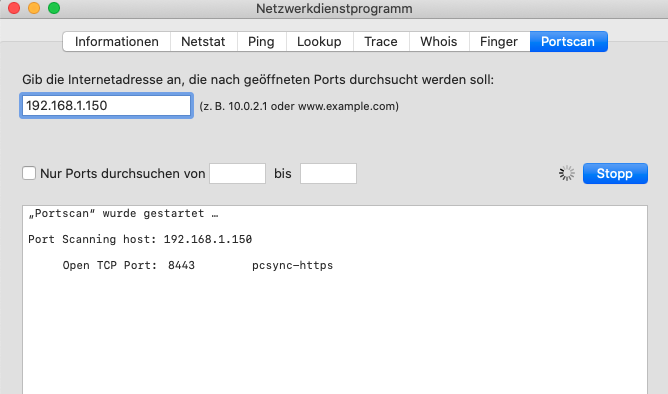Click the Netzwerkdienstprogramm window title bar
The width and height of the screenshot is (668, 394).
click(x=334, y=9)
